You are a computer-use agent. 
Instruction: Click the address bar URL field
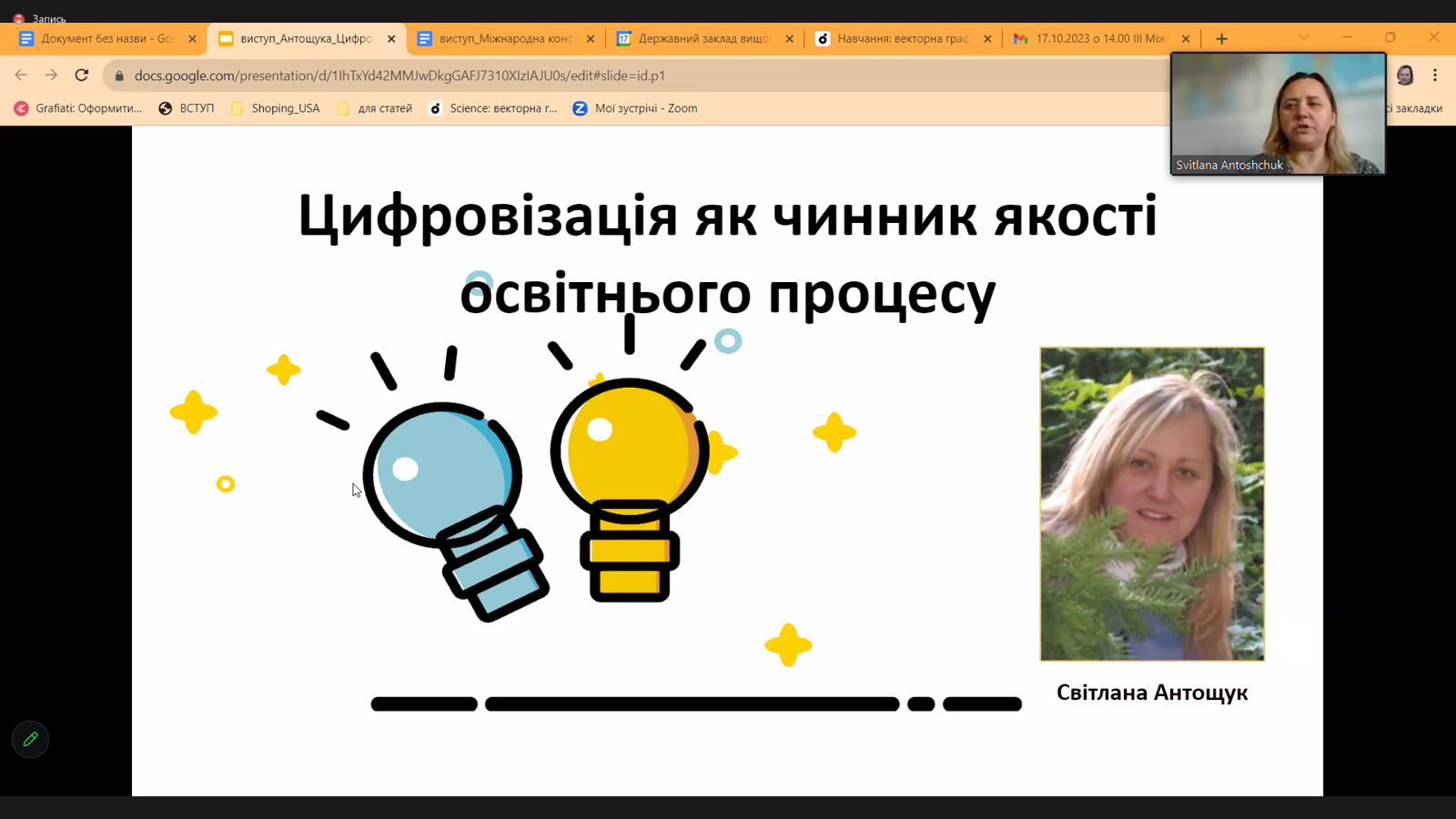(546, 76)
